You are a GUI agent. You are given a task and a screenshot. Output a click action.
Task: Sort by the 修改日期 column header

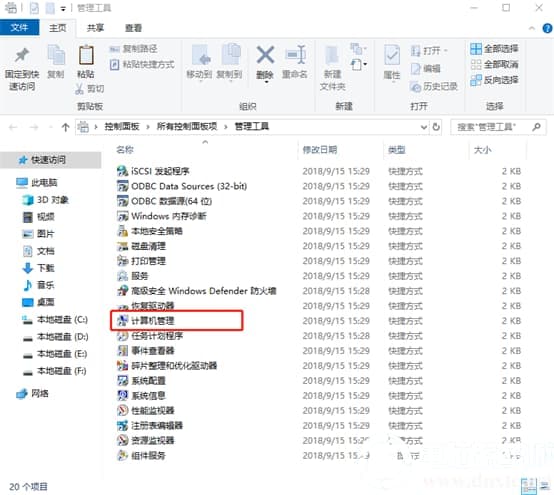tap(320, 150)
